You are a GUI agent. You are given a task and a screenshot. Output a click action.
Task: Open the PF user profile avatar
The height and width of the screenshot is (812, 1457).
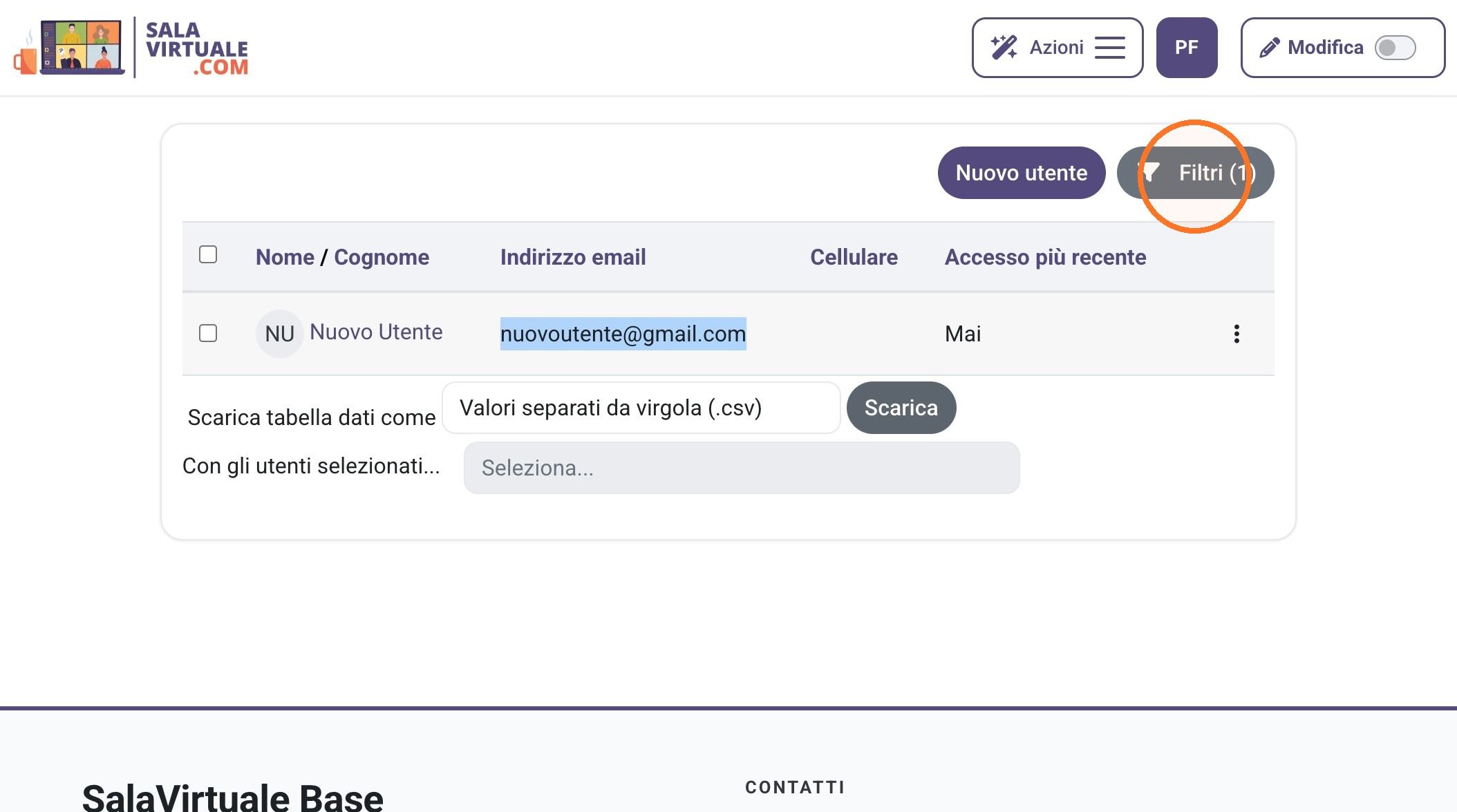(x=1186, y=48)
